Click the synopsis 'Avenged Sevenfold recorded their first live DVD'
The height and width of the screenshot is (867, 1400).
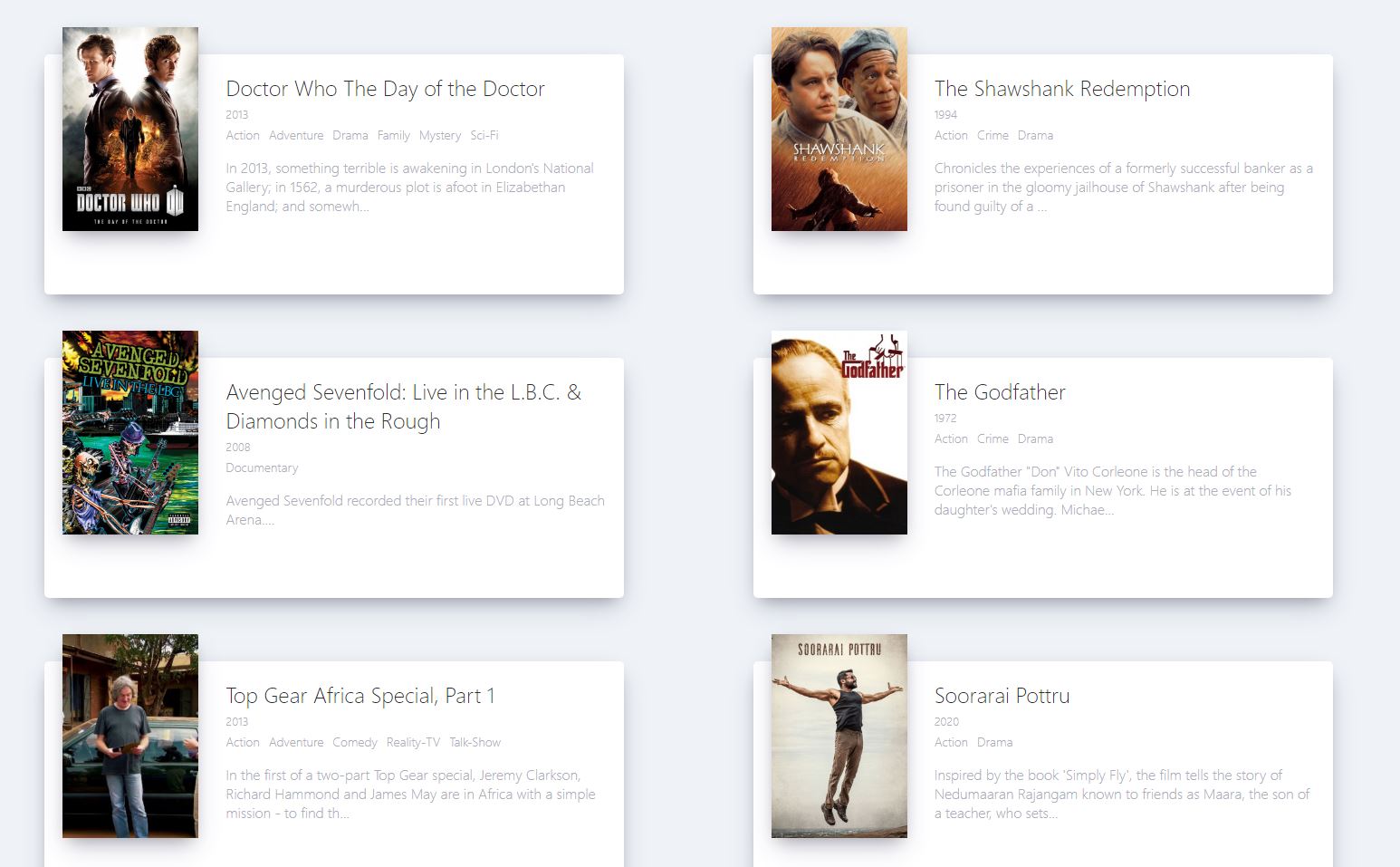(415, 510)
